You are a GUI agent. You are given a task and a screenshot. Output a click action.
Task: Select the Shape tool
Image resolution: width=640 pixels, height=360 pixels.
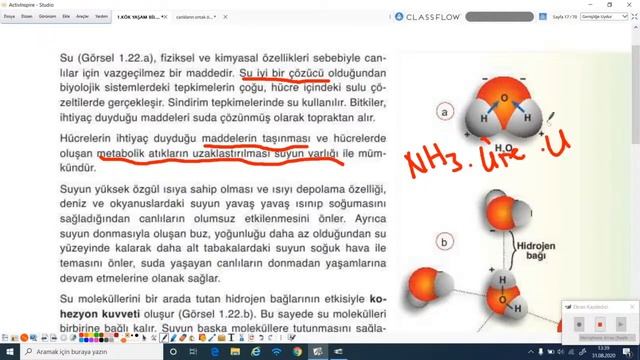[202, 338]
